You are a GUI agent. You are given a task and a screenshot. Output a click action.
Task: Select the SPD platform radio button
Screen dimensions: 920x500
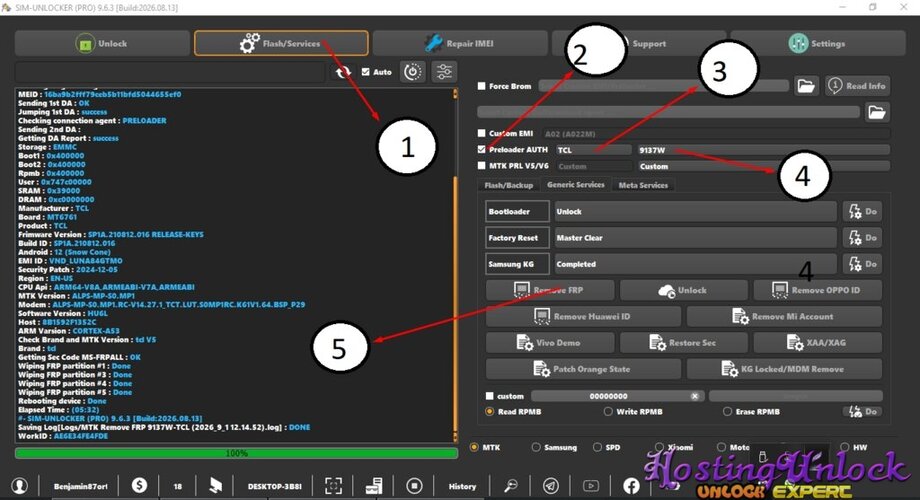pyautogui.click(x=597, y=447)
